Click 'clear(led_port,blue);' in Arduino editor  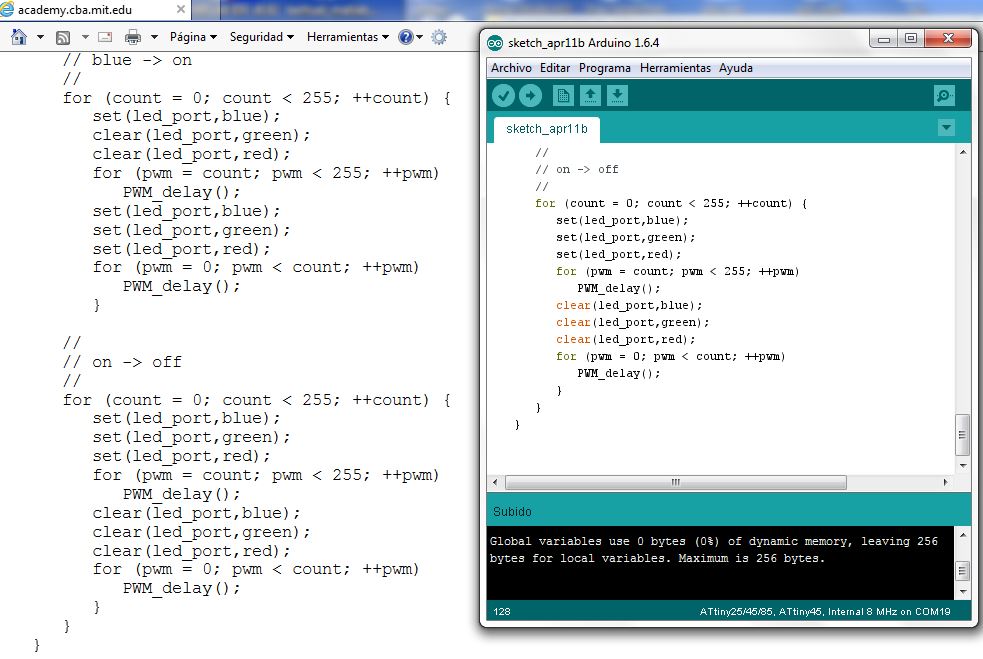[x=629, y=305]
